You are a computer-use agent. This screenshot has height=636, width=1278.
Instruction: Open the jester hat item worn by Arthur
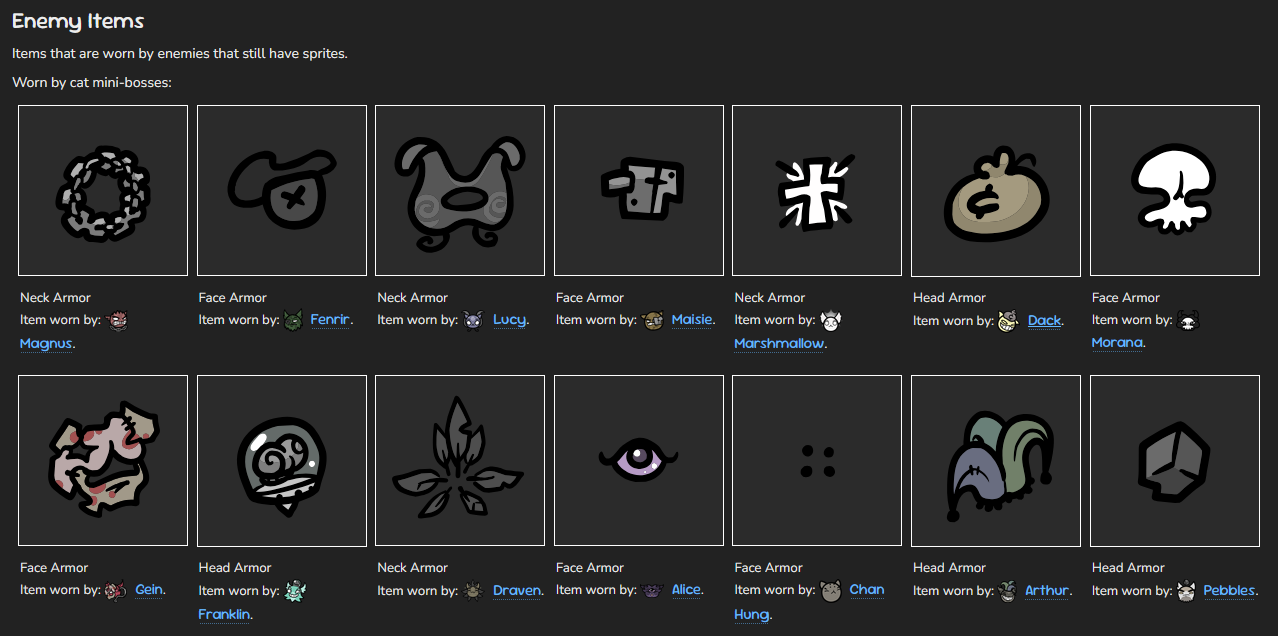coord(996,460)
